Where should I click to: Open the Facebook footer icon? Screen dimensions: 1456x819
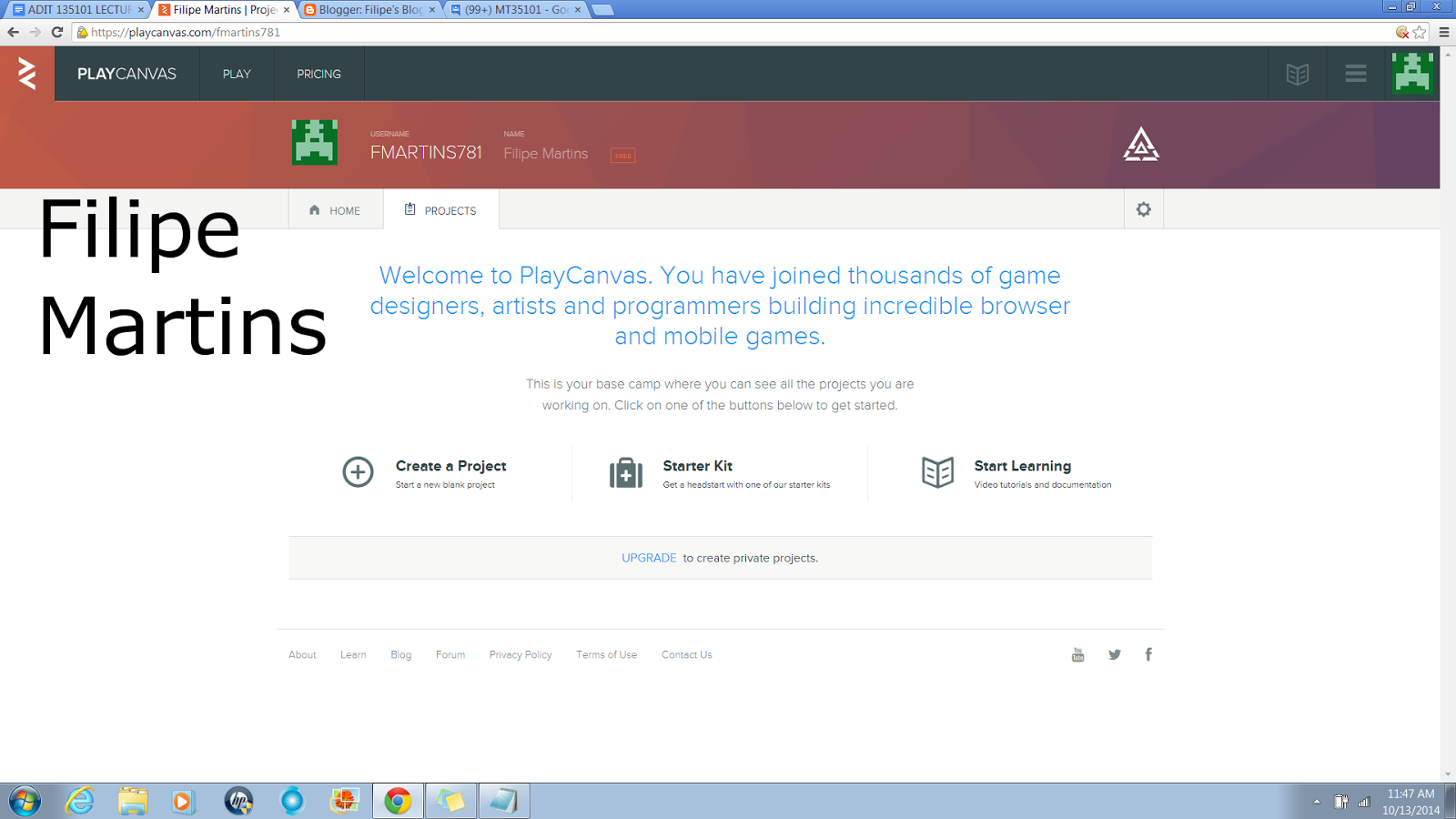point(1148,654)
